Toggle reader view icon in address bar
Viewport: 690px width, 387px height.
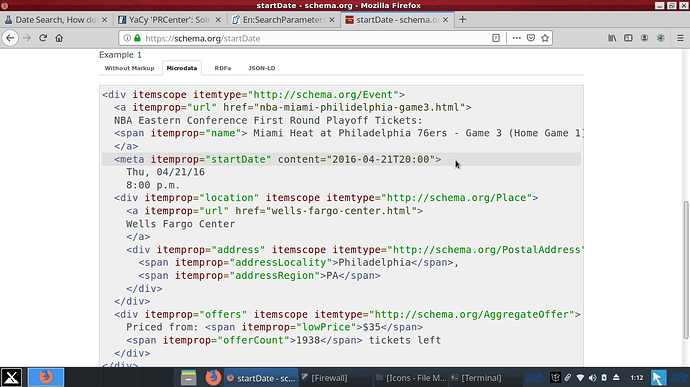pyautogui.click(x=496, y=38)
